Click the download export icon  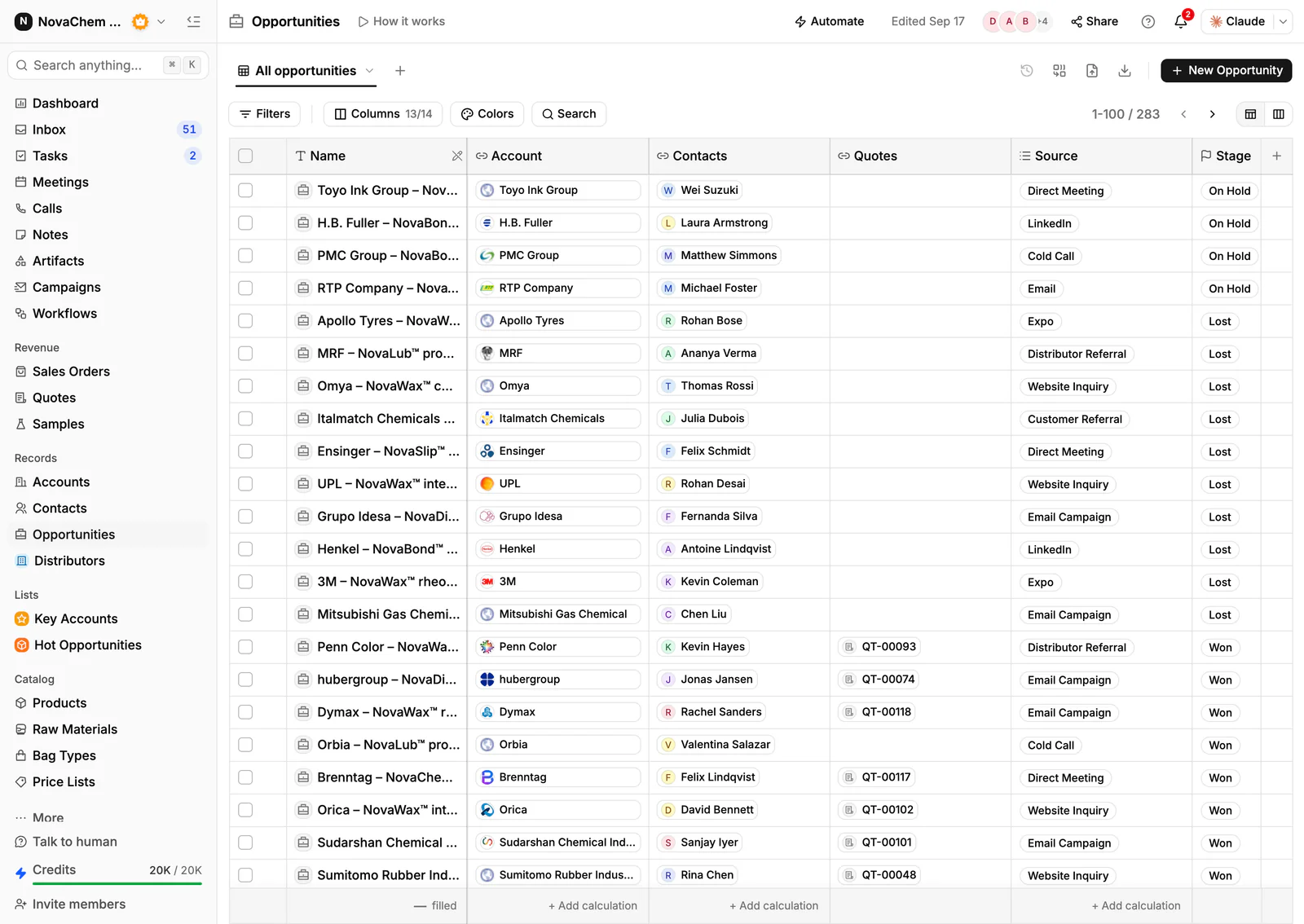coord(1125,71)
